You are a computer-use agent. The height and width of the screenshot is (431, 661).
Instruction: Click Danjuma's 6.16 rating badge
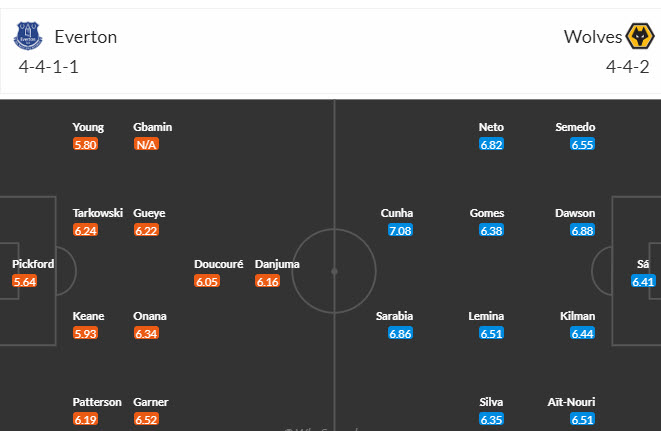(x=267, y=282)
